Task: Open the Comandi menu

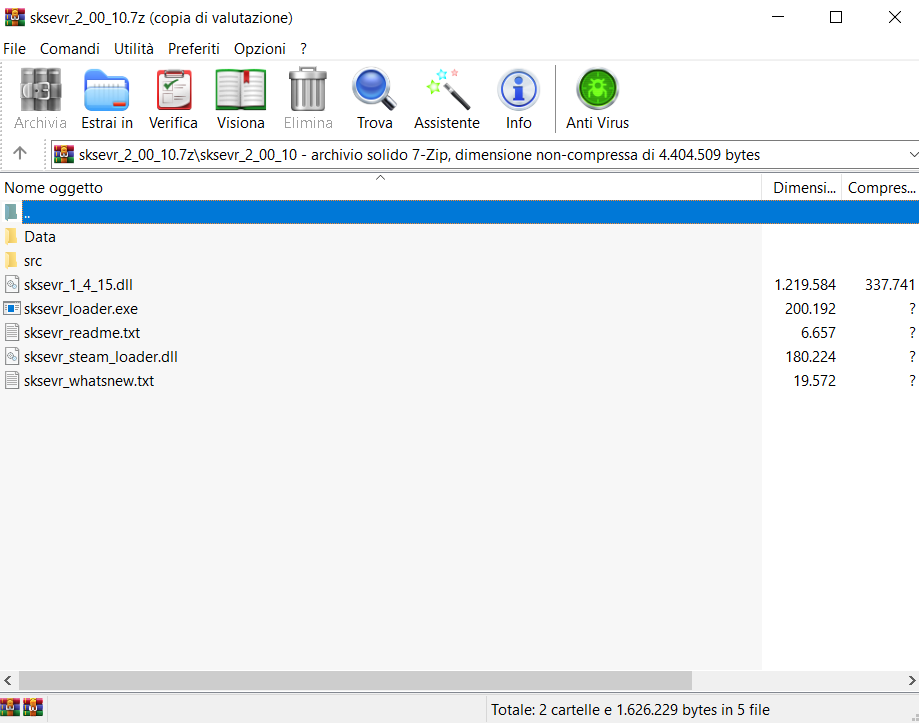Action: (x=70, y=49)
